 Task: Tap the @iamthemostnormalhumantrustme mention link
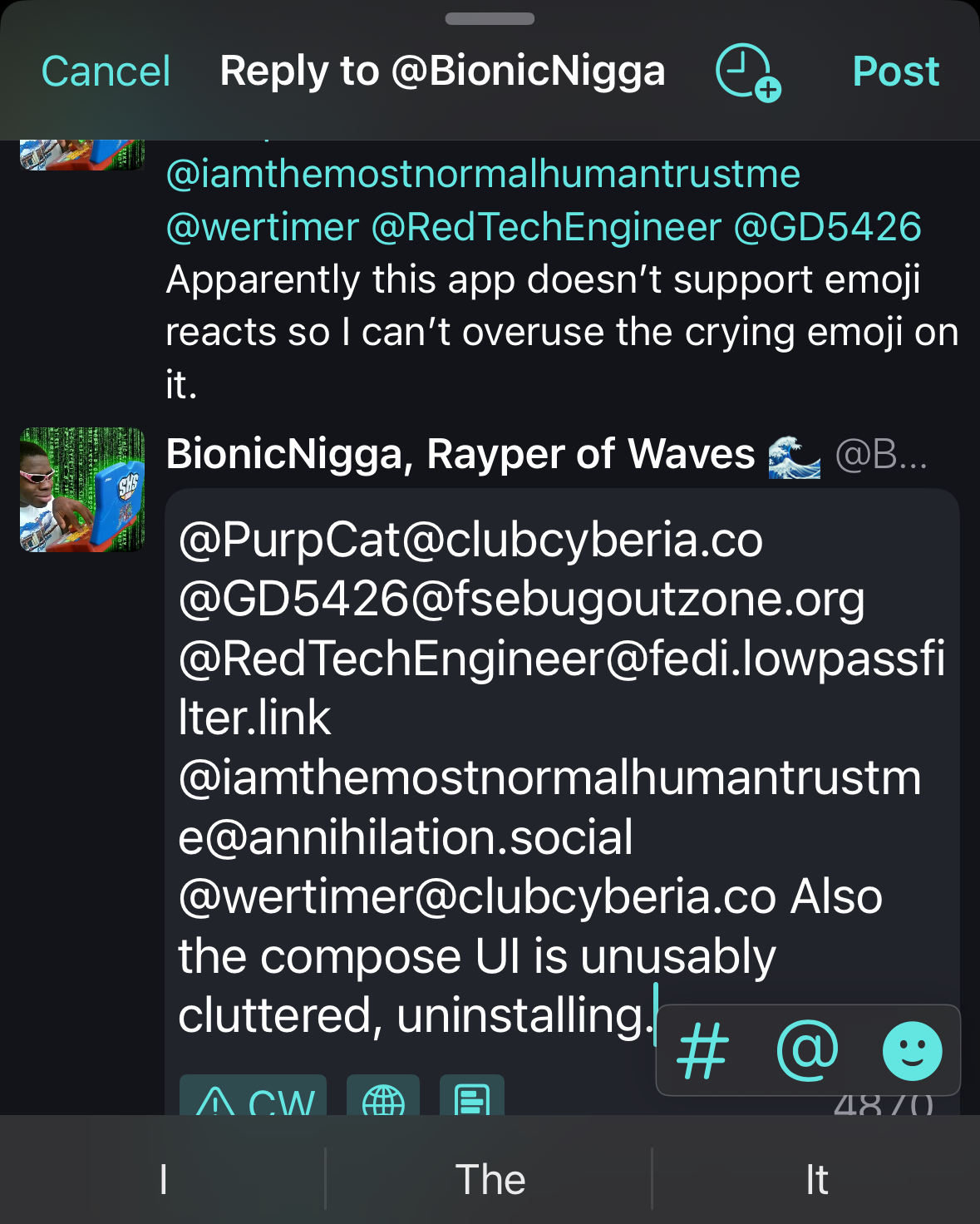click(483, 175)
